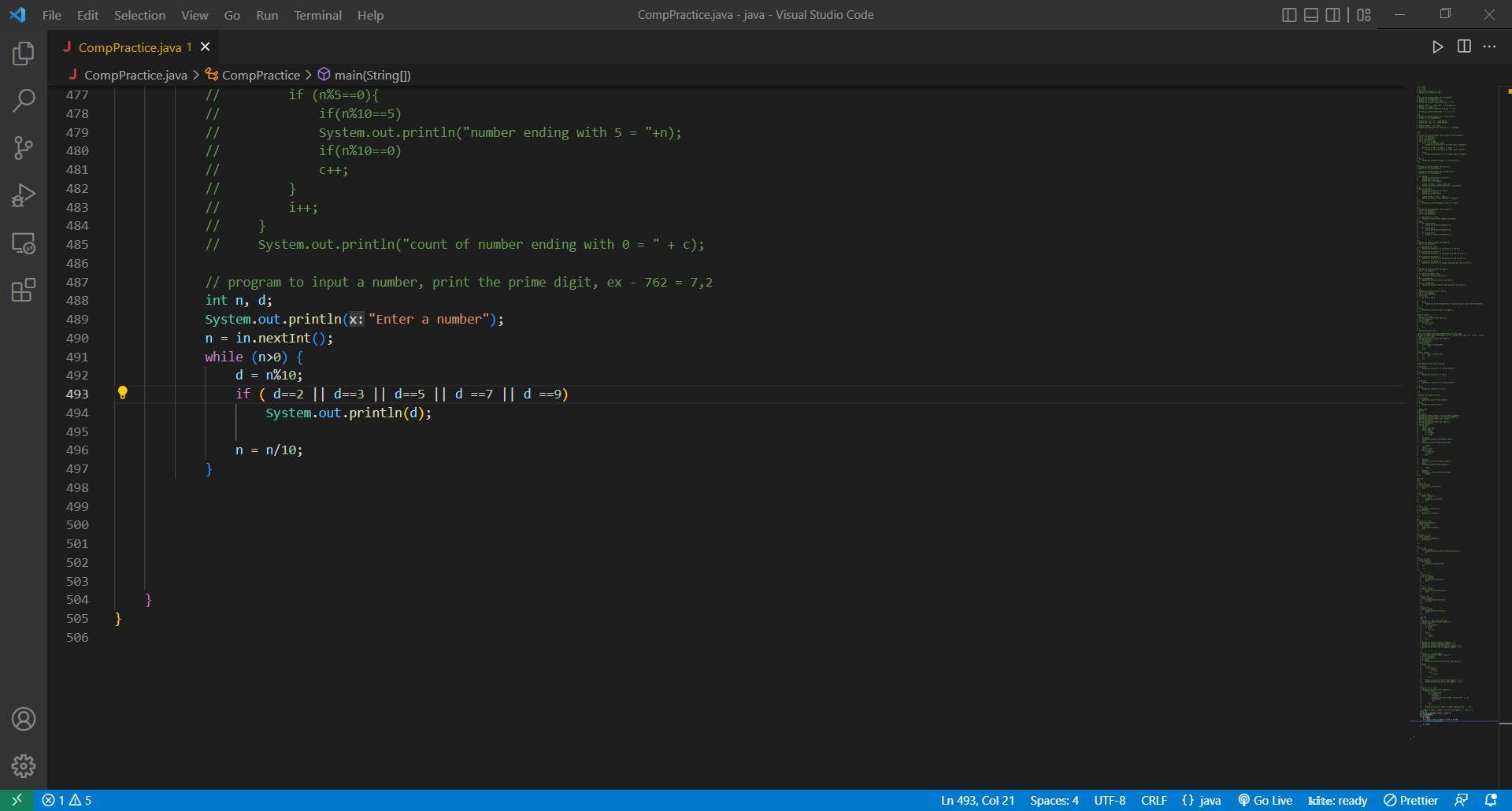The image size is (1512, 811).
Task: Click Go Live in status bar
Action: (x=1265, y=800)
